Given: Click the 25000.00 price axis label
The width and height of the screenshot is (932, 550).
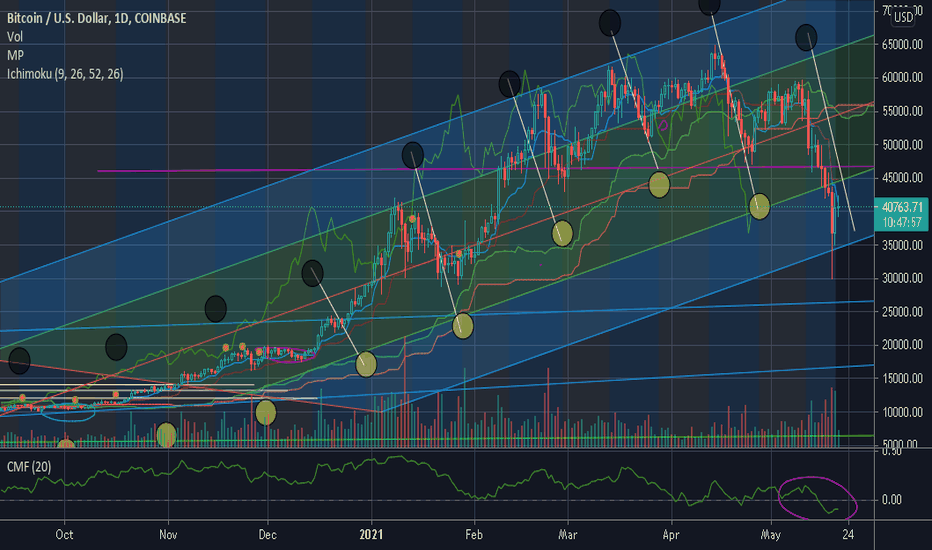Looking at the screenshot, I should pos(902,312).
